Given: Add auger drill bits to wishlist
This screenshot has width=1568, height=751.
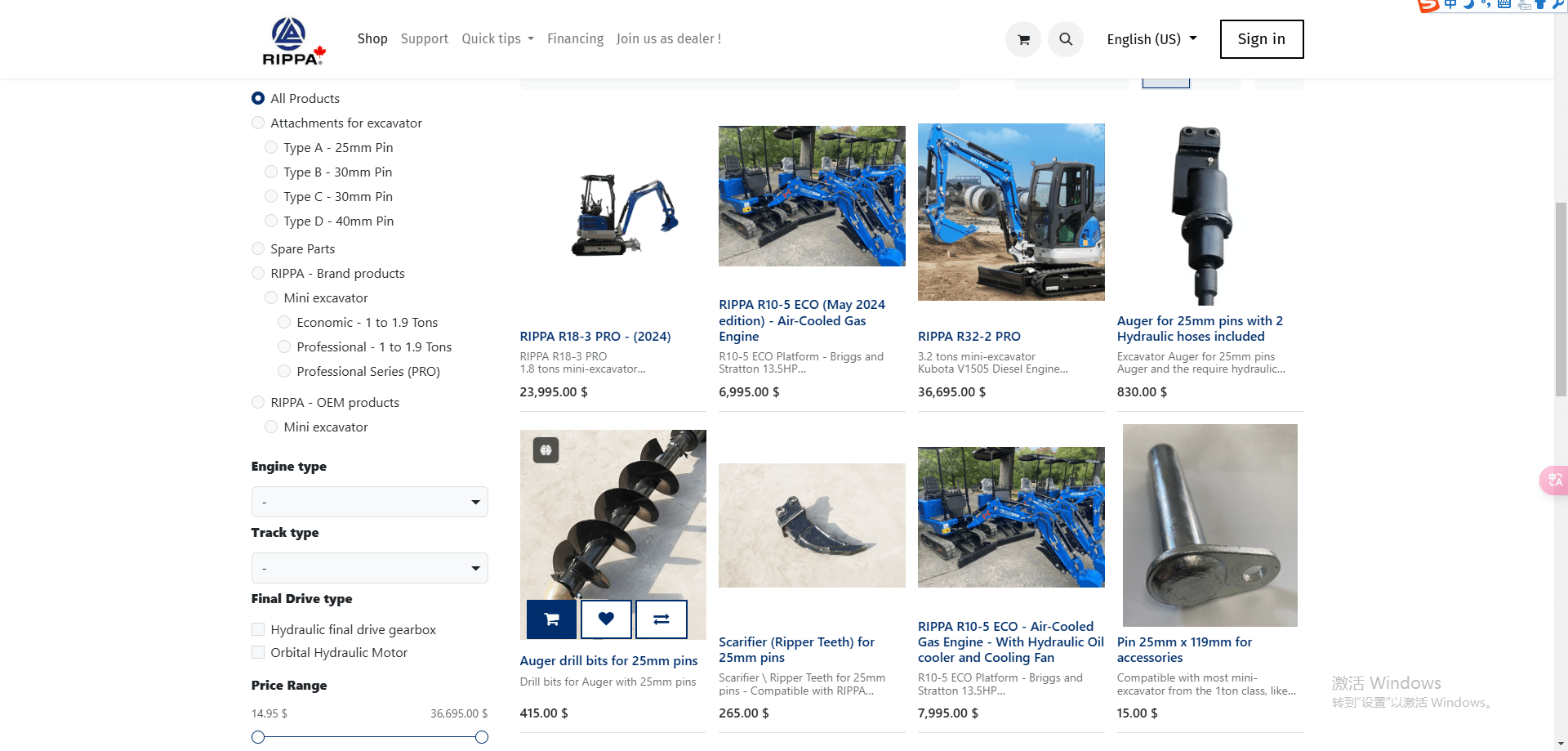Looking at the screenshot, I should click(x=606, y=619).
